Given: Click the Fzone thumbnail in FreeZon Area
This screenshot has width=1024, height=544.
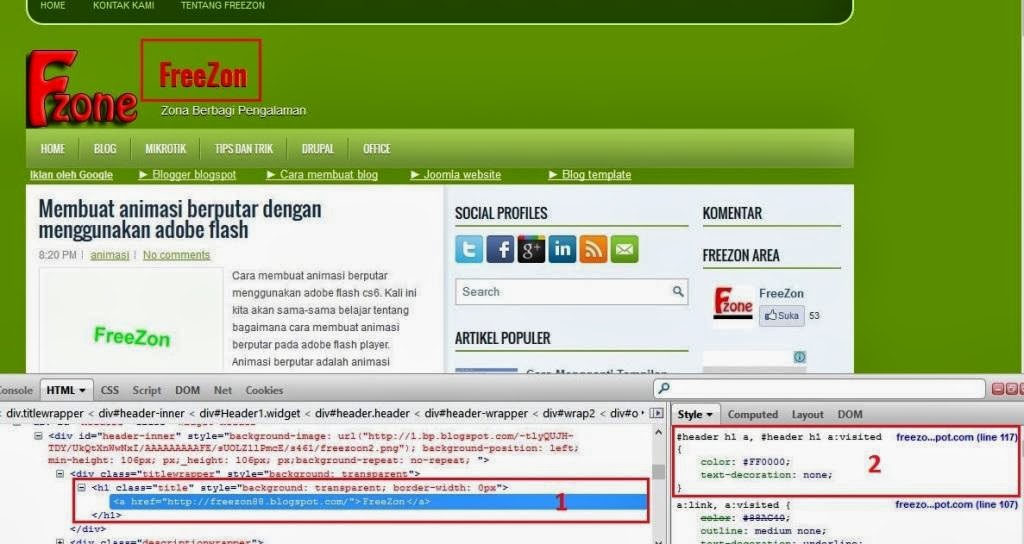Looking at the screenshot, I should pos(733,304).
